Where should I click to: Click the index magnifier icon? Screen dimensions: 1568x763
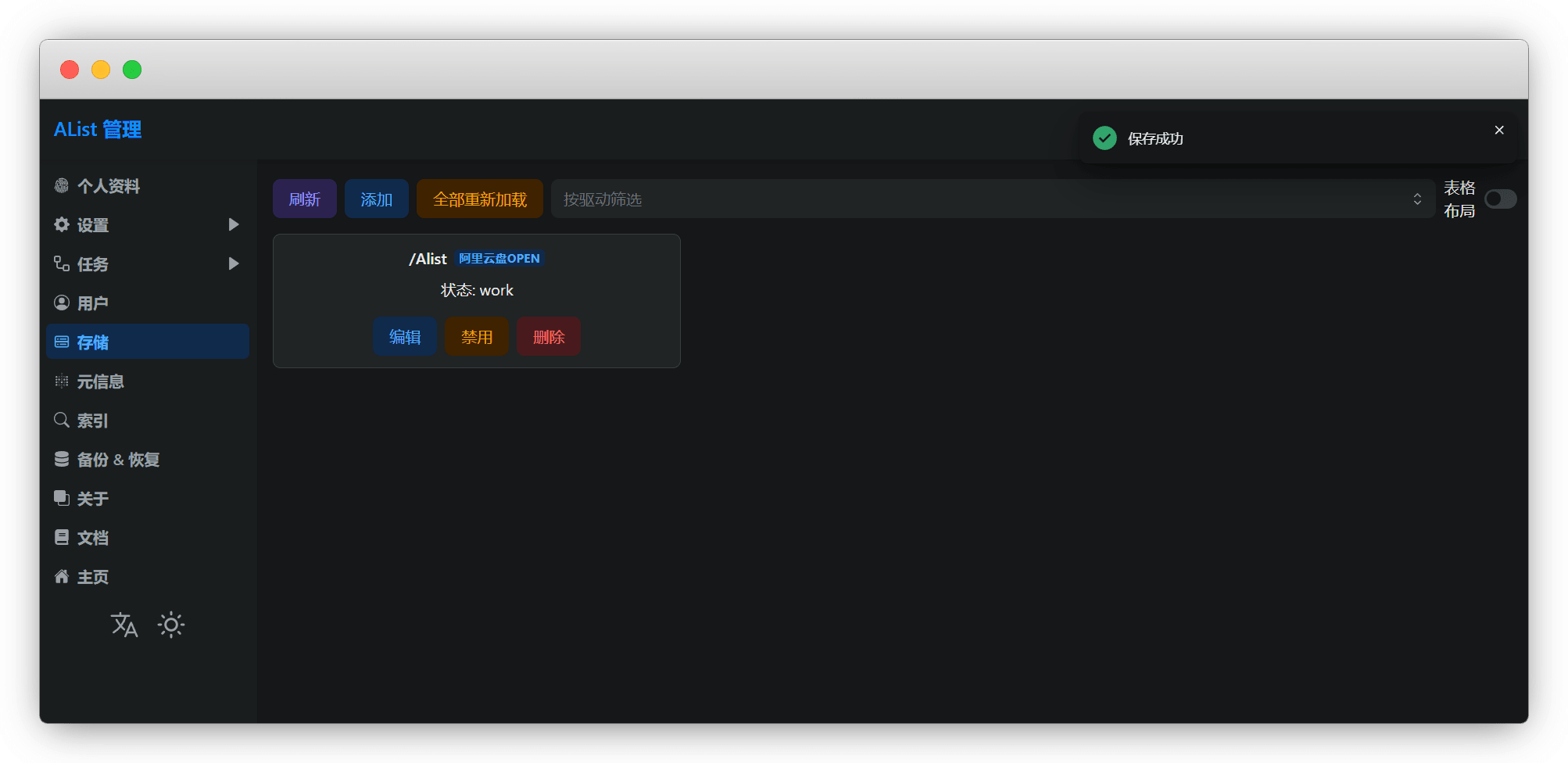click(62, 420)
